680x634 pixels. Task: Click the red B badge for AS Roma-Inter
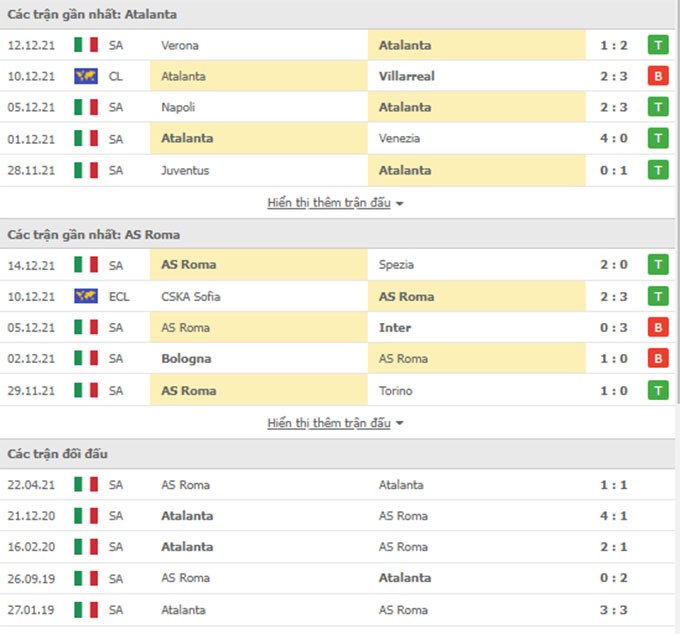pos(657,327)
